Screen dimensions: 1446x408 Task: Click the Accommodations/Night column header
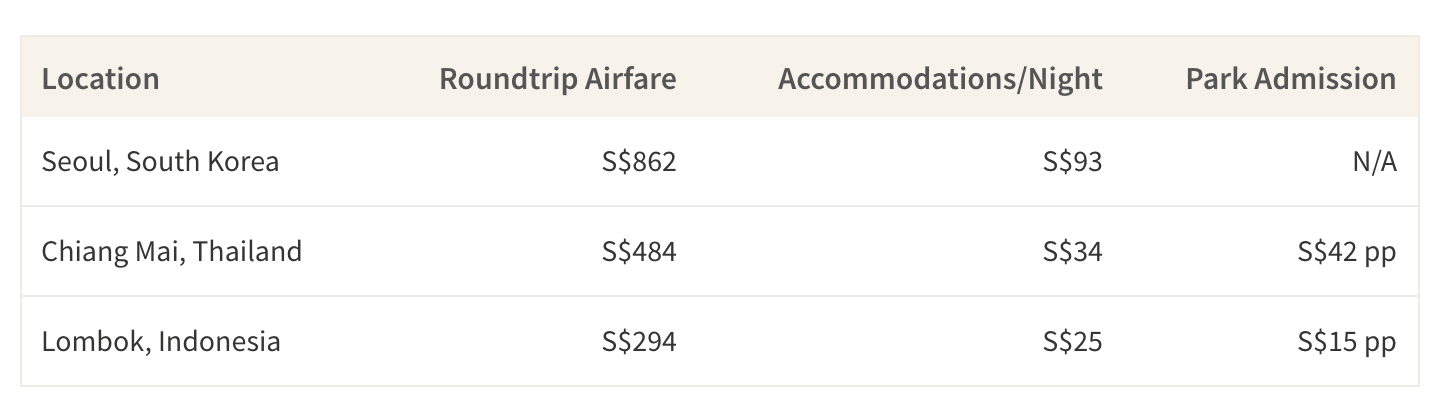[x=940, y=79]
